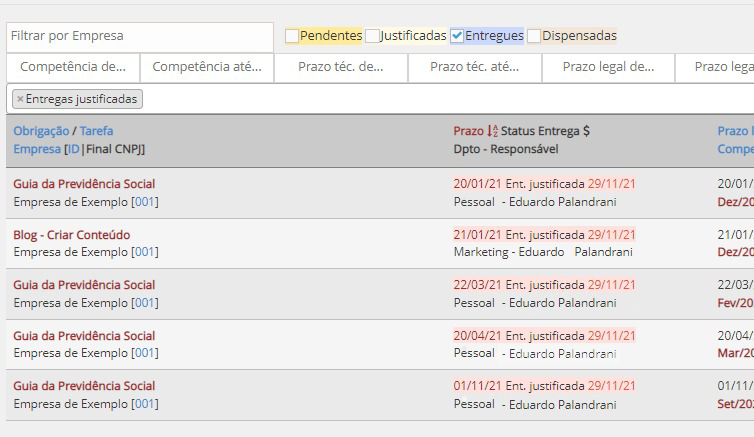This screenshot has height=437, width=754.
Task: Check the Pendentes checkbox
Action: [292, 36]
